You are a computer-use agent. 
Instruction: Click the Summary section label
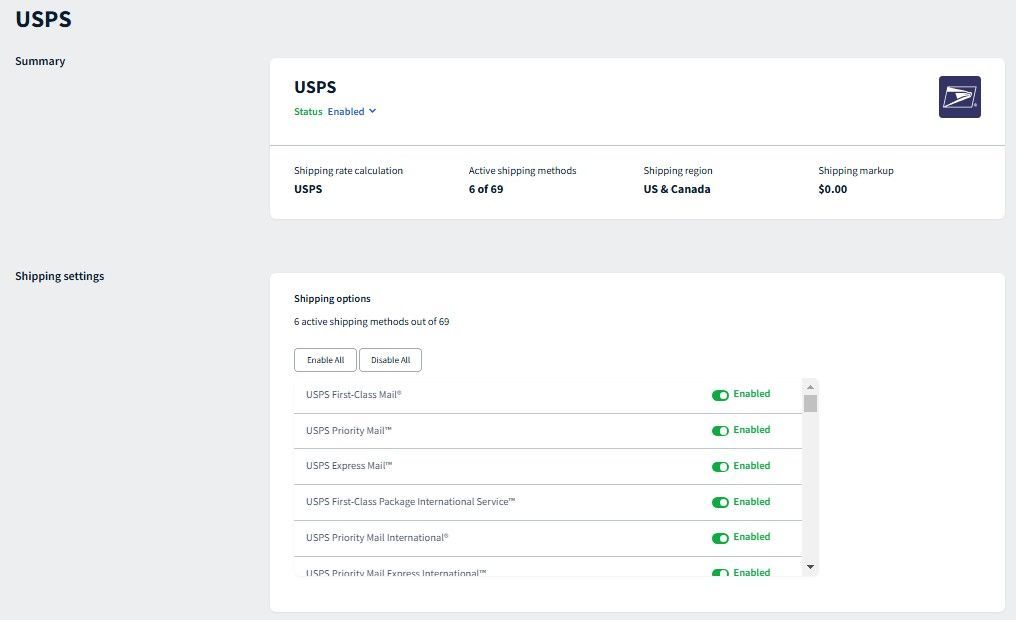pyautogui.click(x=40, y=61)
